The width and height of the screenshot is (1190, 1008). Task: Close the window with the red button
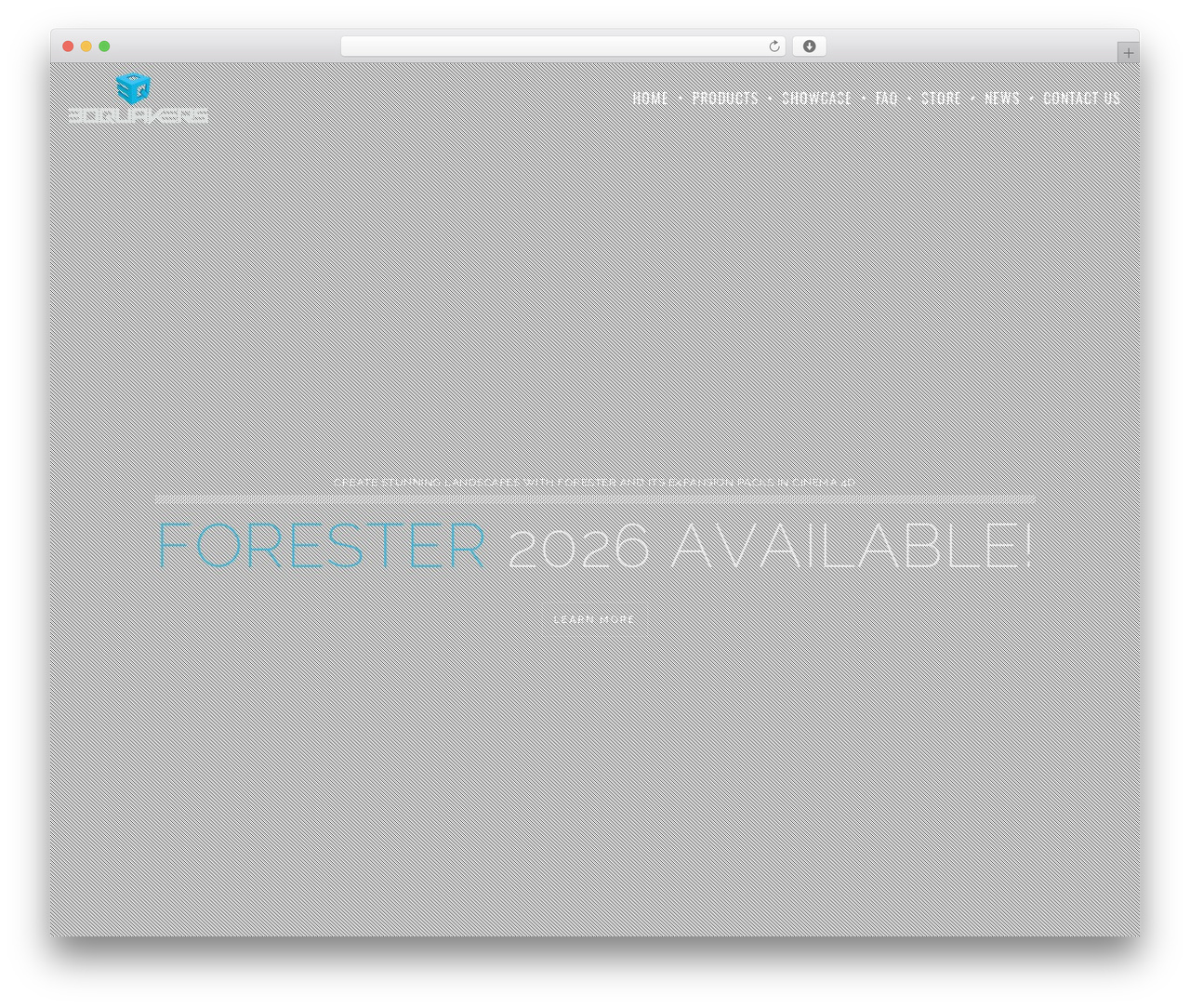[x=68, y=46]
